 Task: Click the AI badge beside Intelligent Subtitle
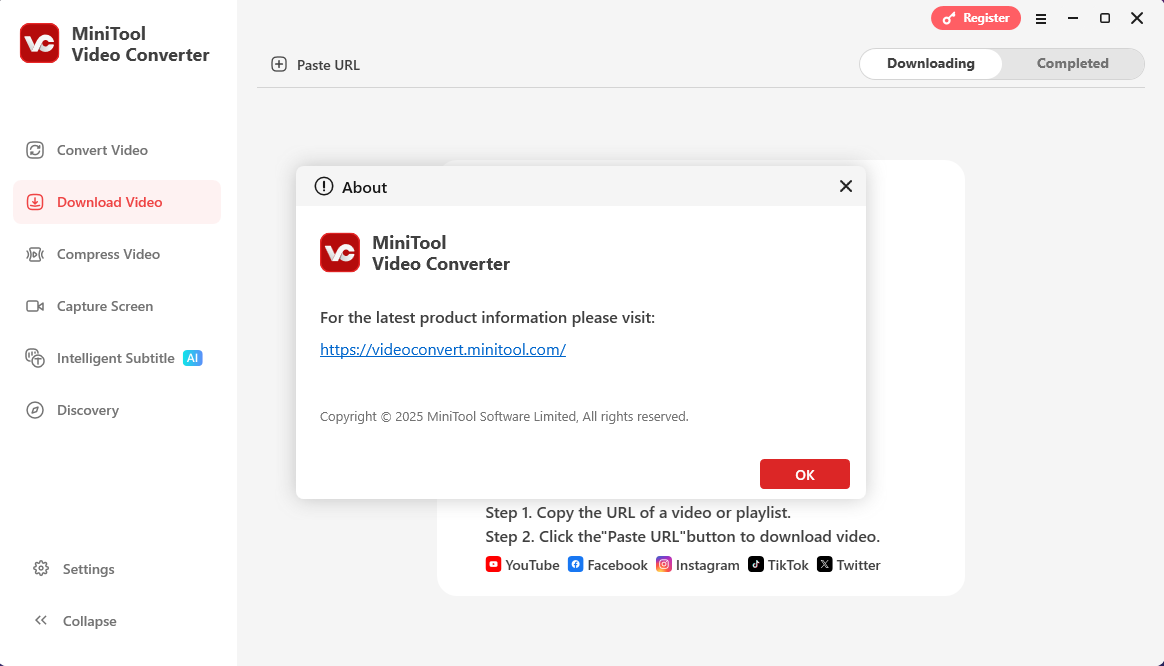pos(193,358)
